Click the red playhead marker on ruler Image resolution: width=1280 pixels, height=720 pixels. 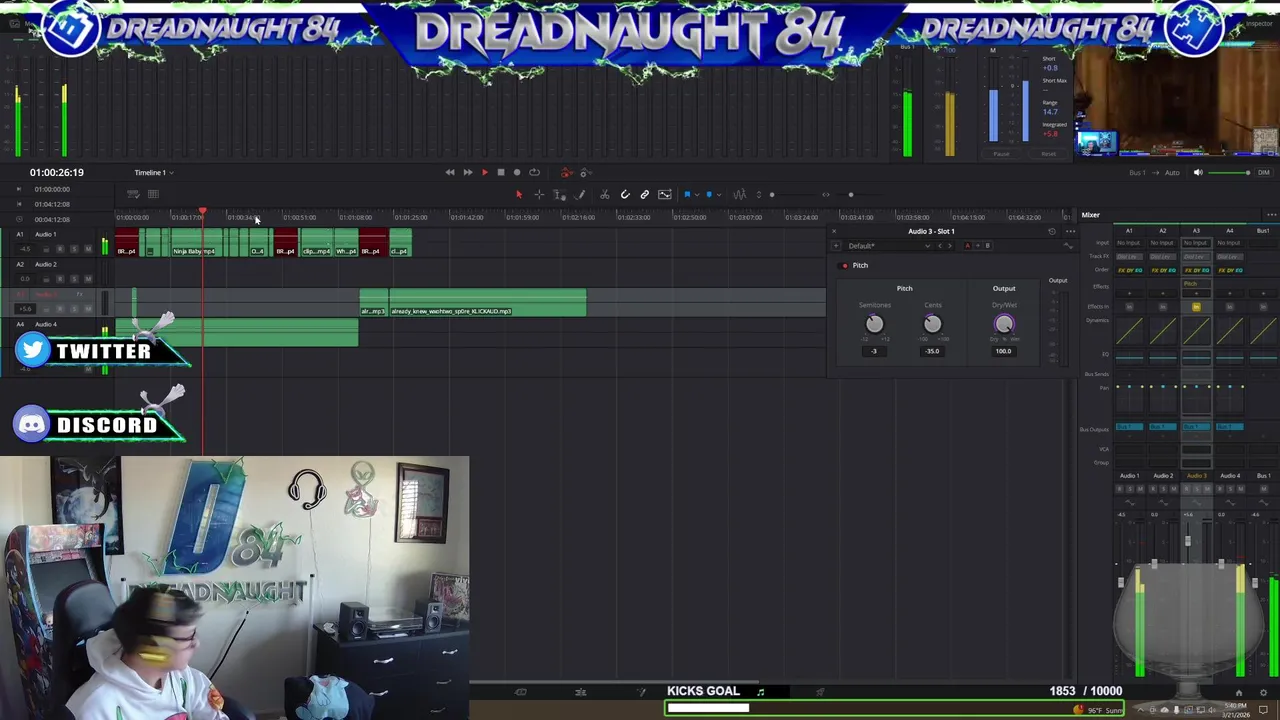tap(202, 213)
